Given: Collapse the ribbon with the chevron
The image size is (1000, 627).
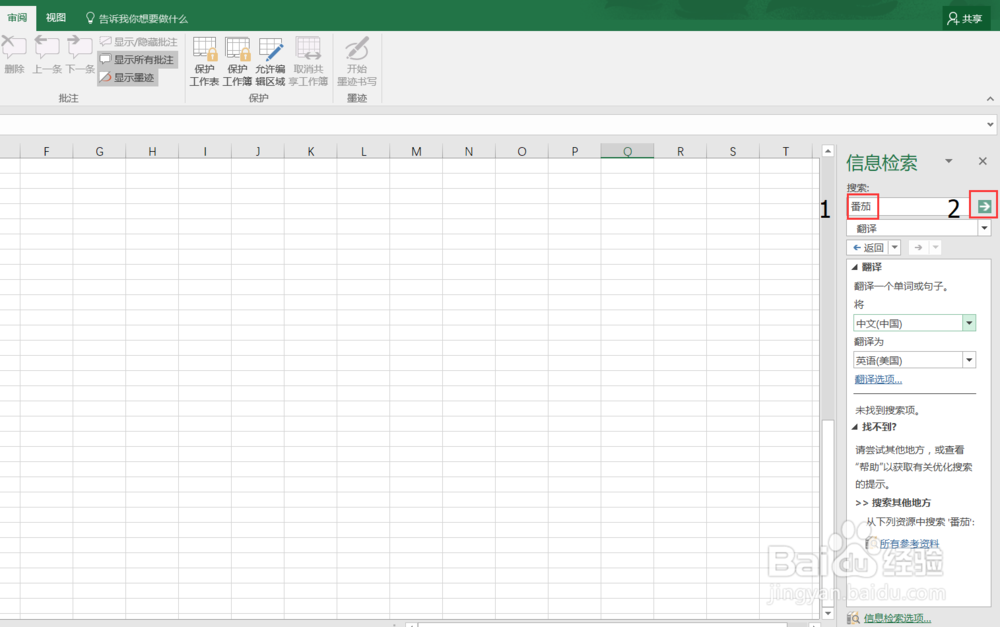Looking at the screenshot, I should pyautogui.click(x=990, y=99).
